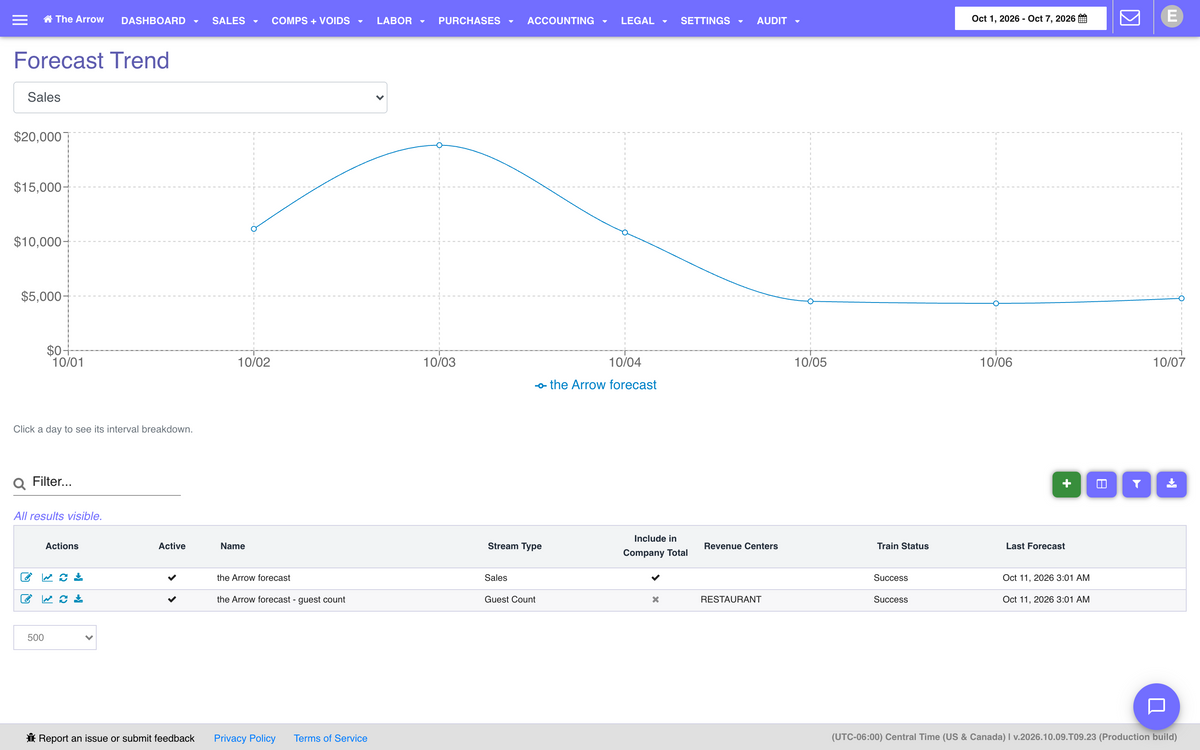Open the AUDIT menu
Viewport: 1200px width, 750px height.
[x=778, y=20]
